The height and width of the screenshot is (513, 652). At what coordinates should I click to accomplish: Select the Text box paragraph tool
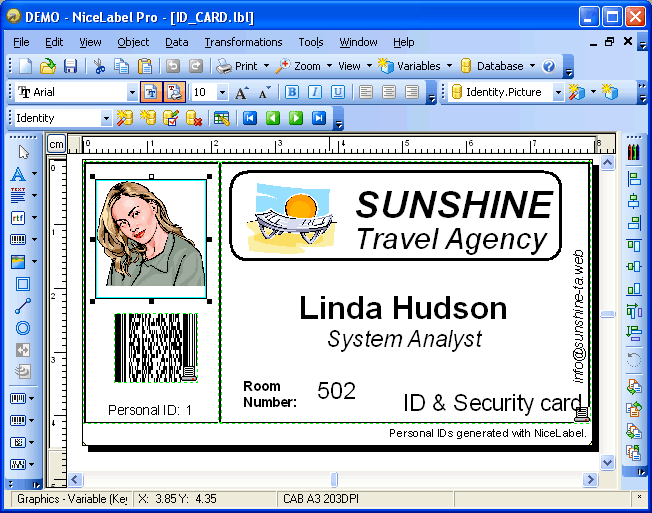pyautogui.click(x=18, y=195)
